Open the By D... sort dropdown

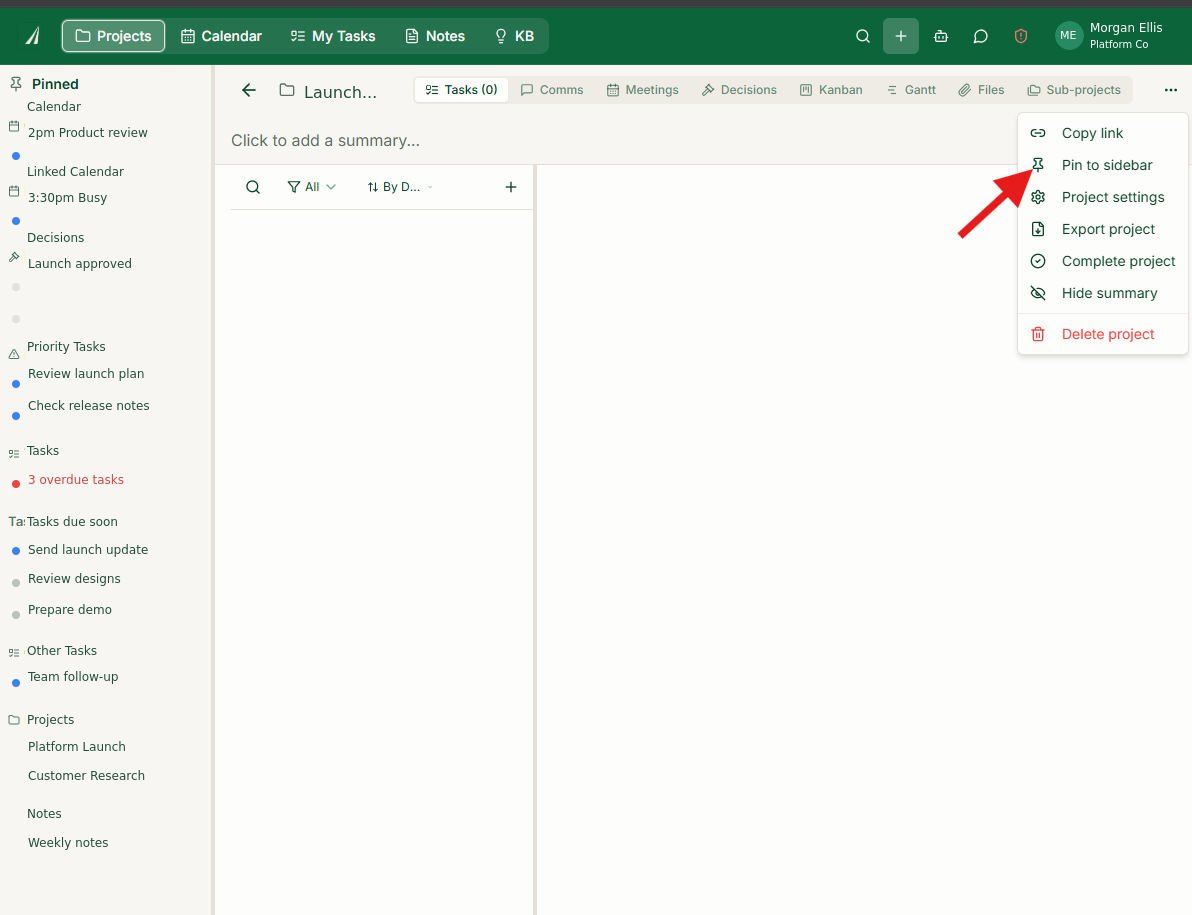click(400, 187)
